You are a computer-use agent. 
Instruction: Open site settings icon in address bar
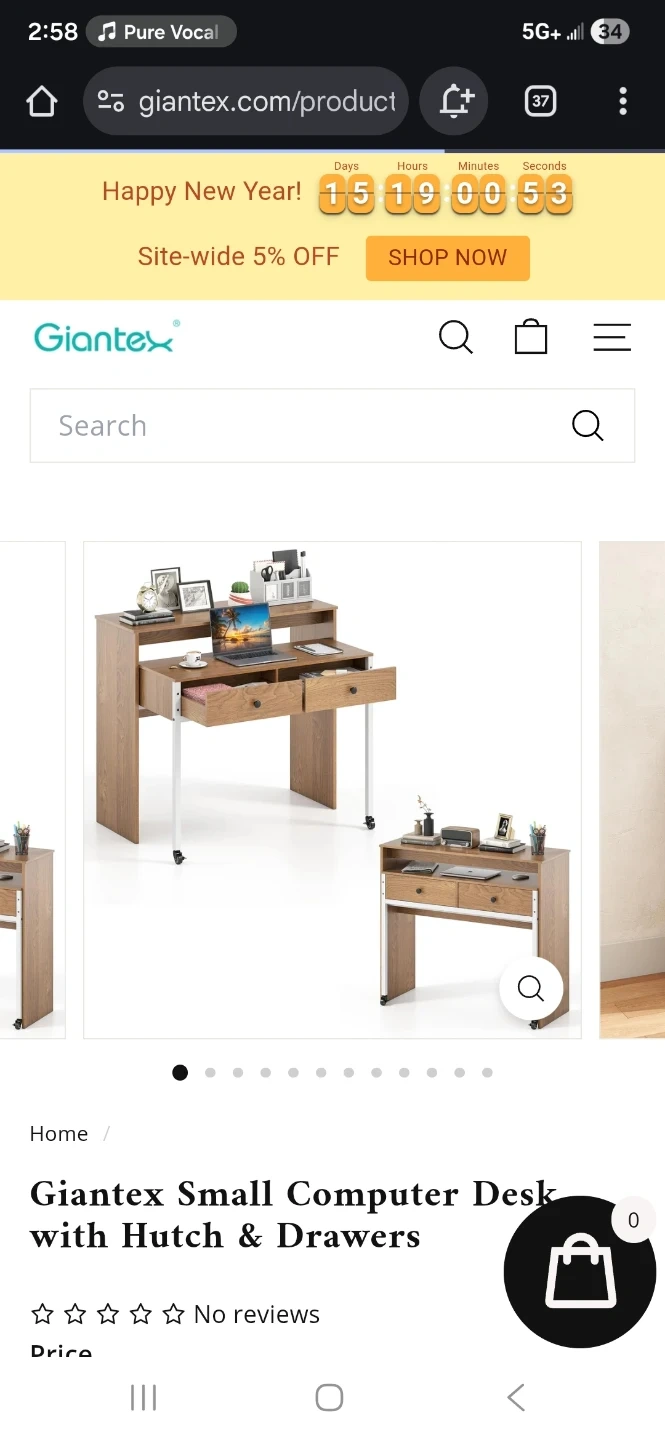[111, 101]
